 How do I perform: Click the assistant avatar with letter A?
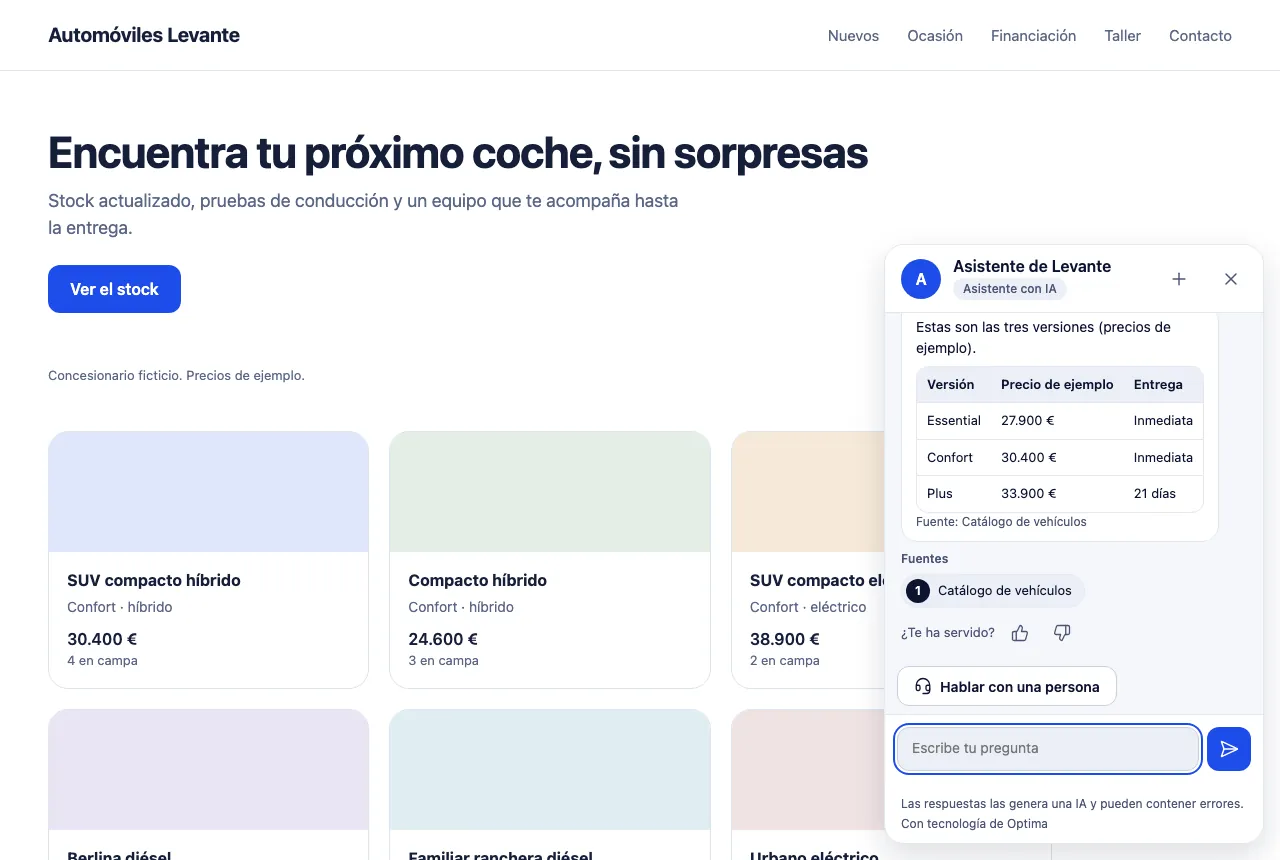[921, 279]
